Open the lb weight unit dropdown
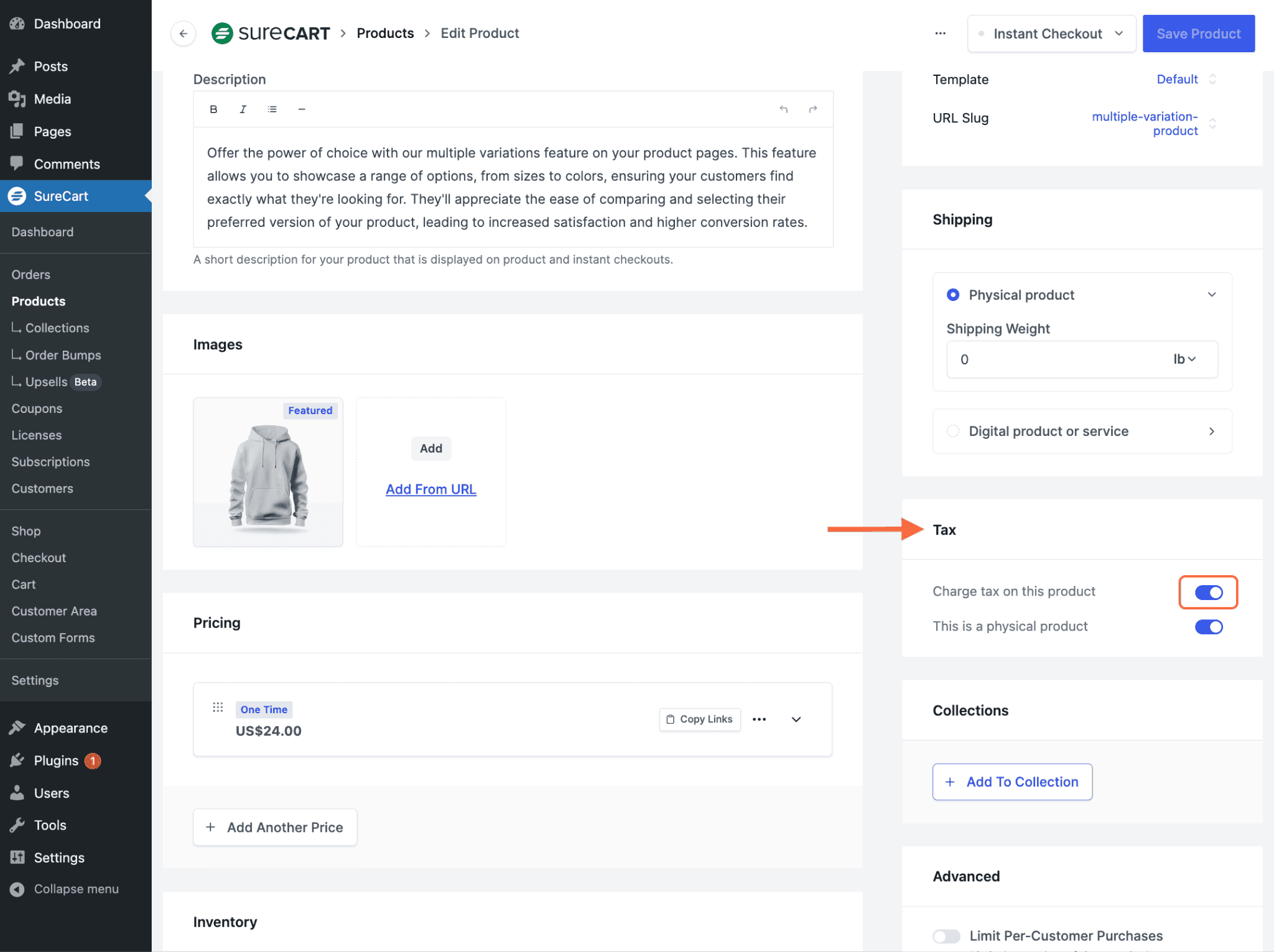The image size is (1274, 952). tap(1184, 359)
